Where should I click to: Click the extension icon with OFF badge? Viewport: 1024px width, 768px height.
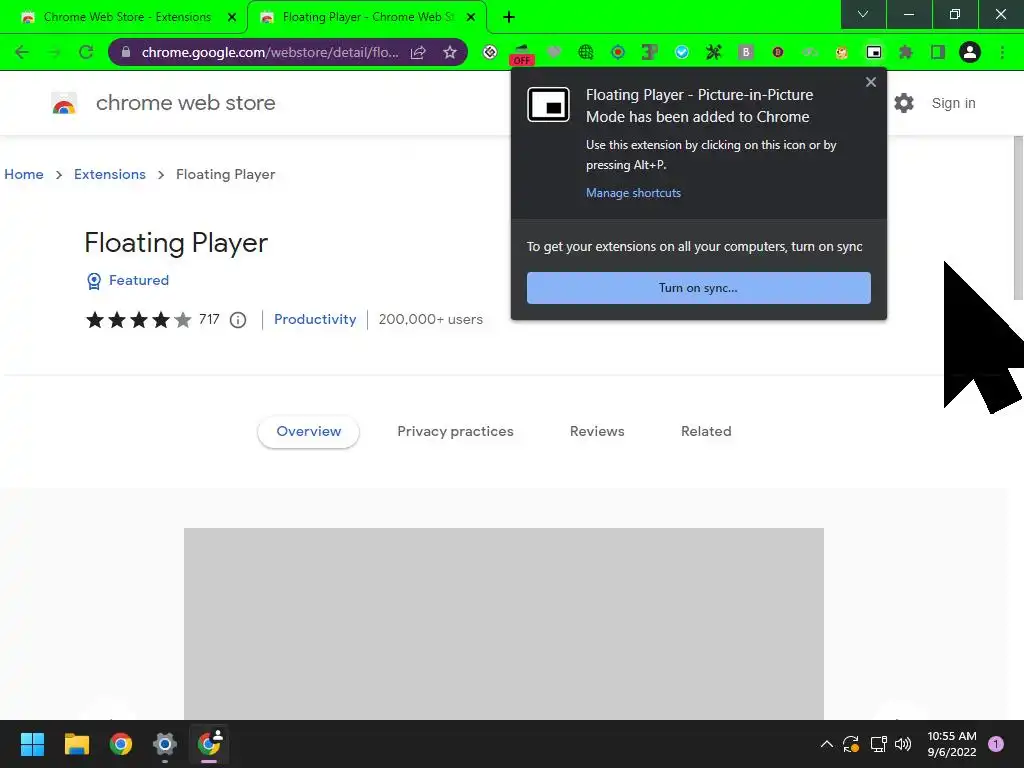point(521,54)
